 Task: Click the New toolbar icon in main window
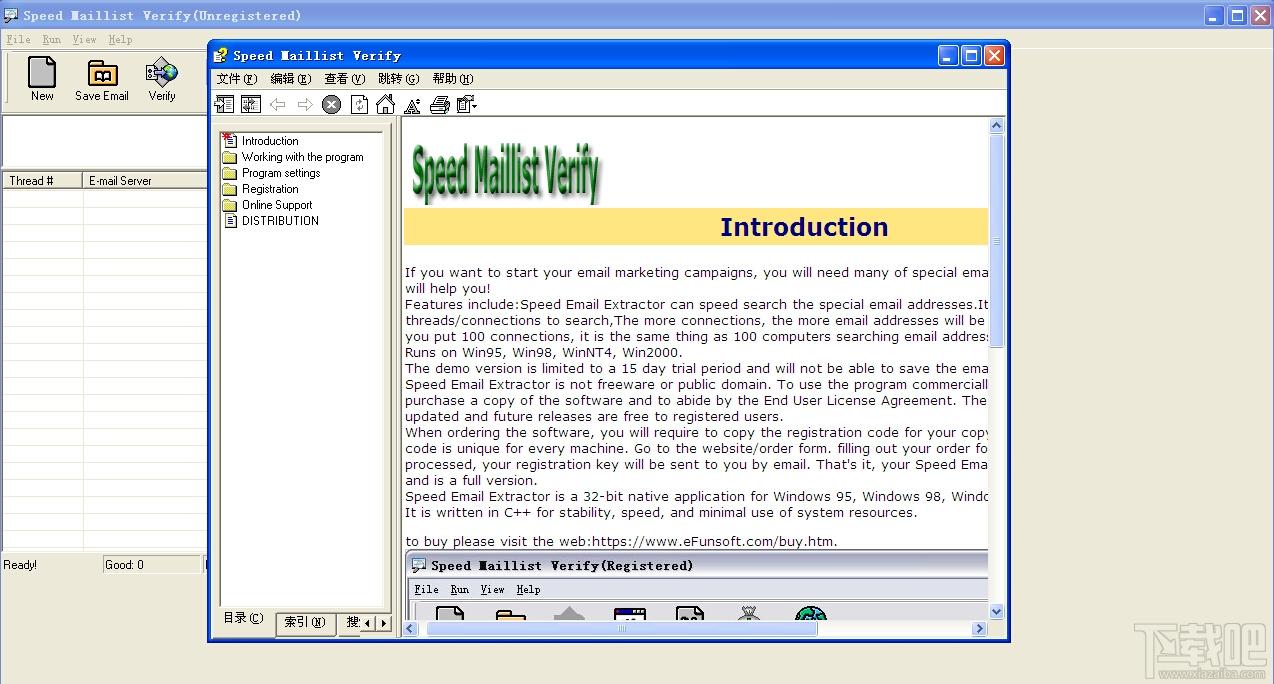[42, 79]
